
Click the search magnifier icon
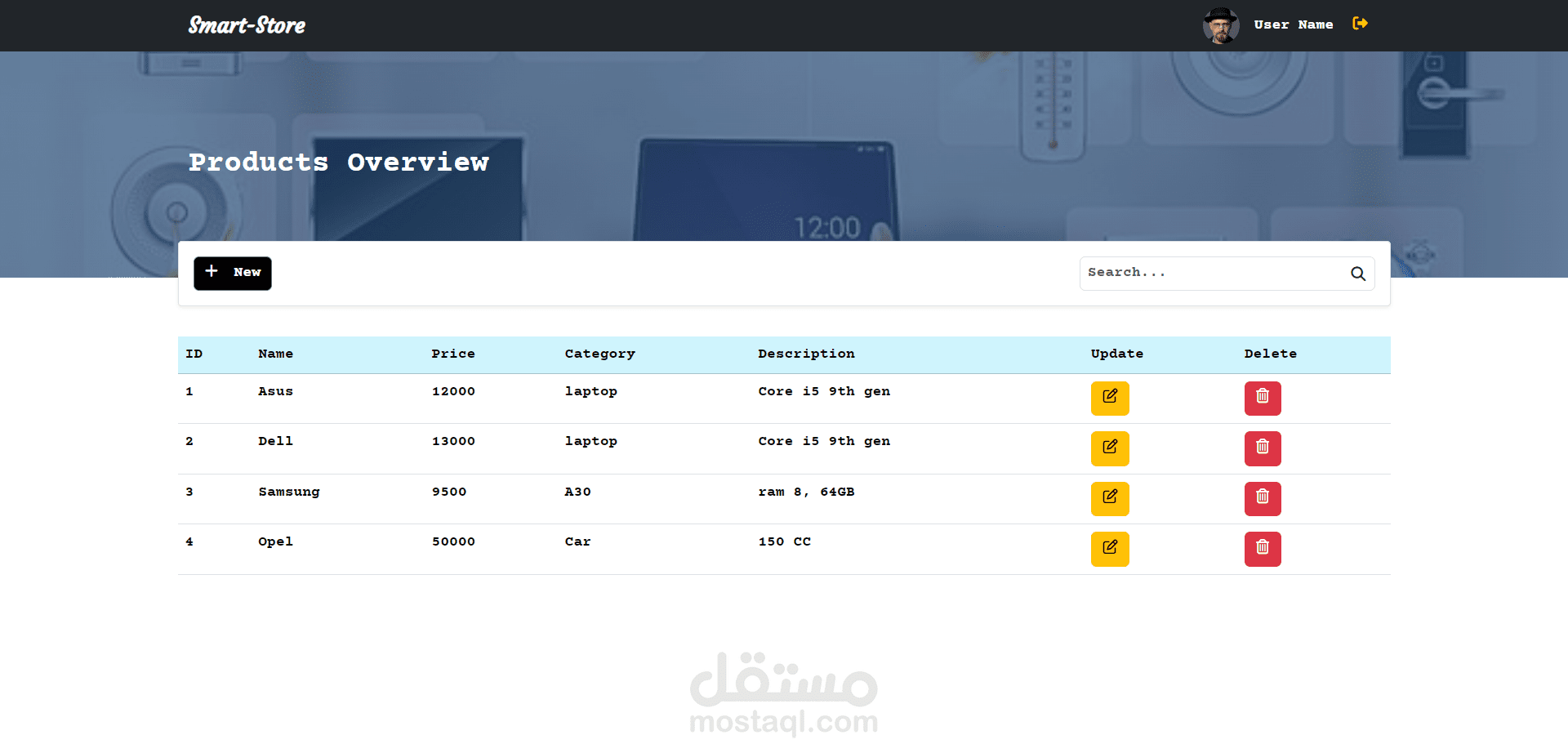click(x=1358, y=274)
